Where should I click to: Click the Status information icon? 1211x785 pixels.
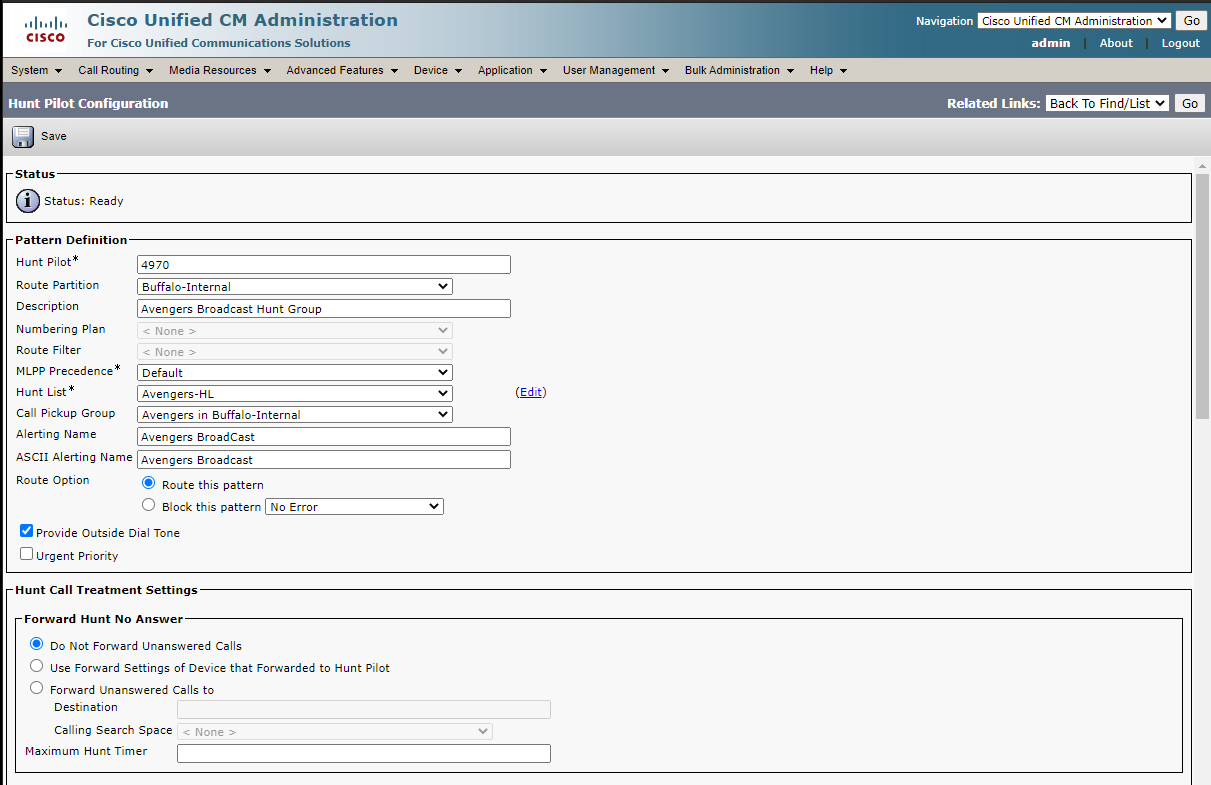pos(28,201)
